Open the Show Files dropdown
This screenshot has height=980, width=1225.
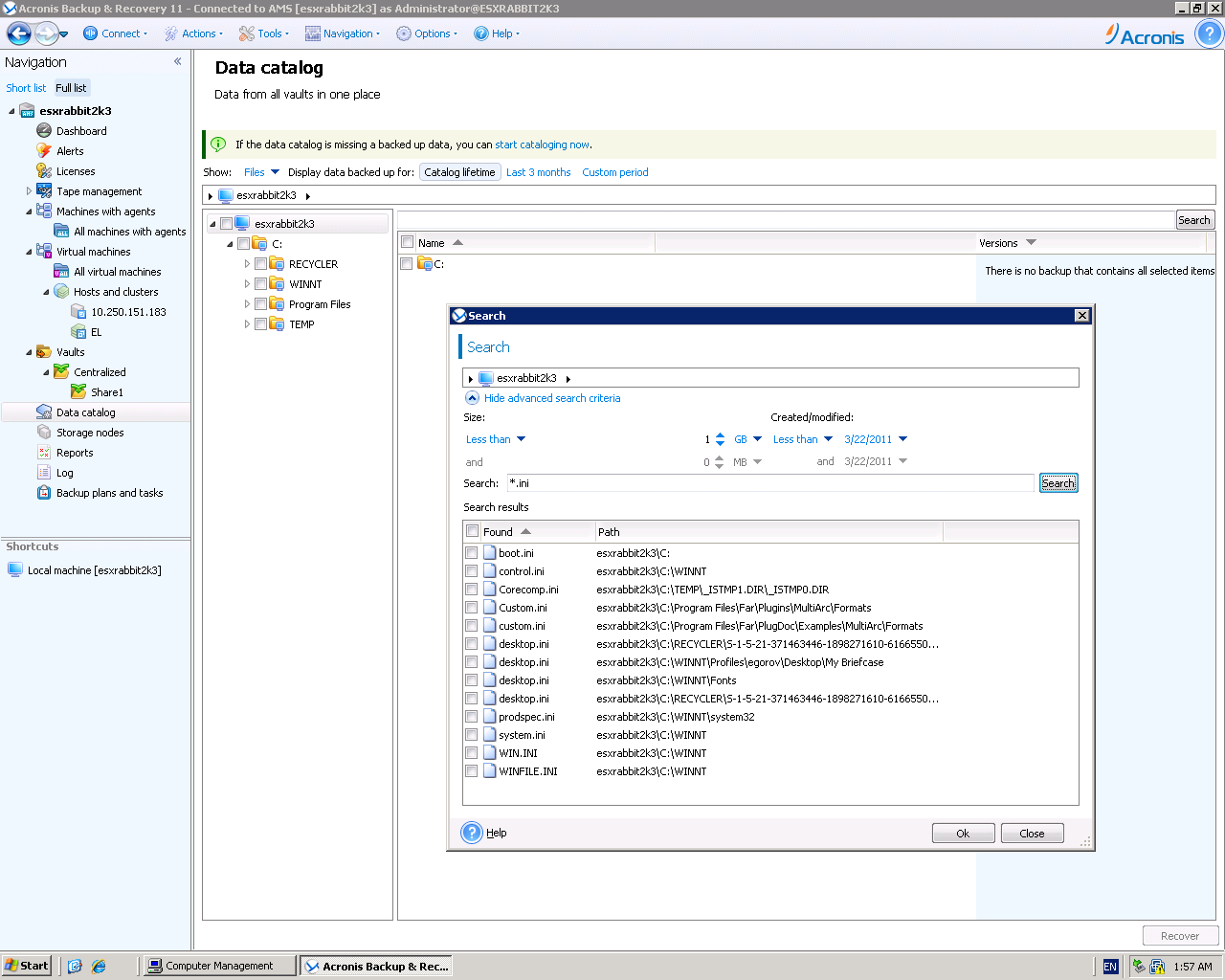click(x=261, y=172)
